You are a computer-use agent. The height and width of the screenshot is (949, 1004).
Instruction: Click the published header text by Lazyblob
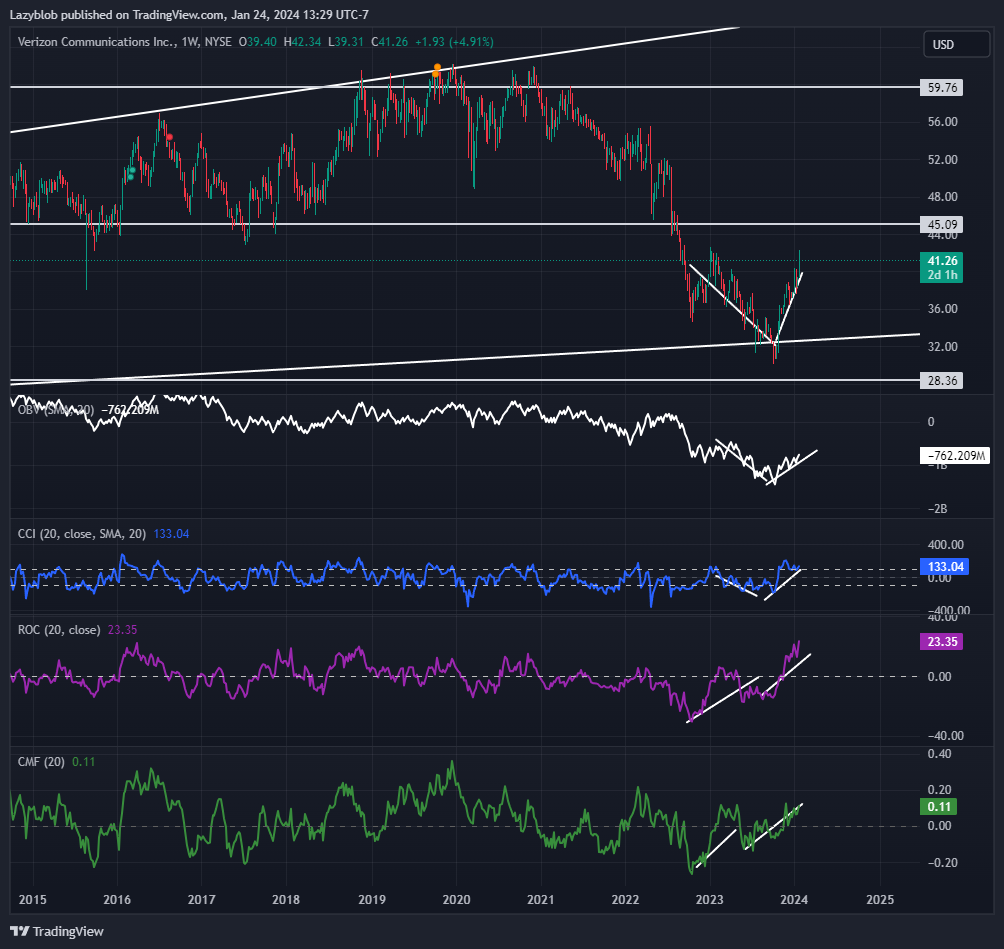click(x=189, y=15)
